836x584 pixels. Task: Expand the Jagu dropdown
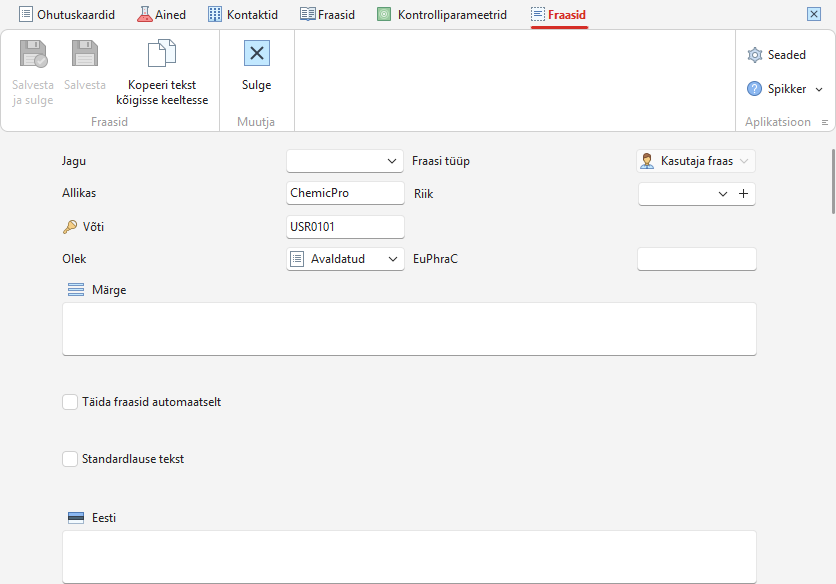(x=345, y=161)
